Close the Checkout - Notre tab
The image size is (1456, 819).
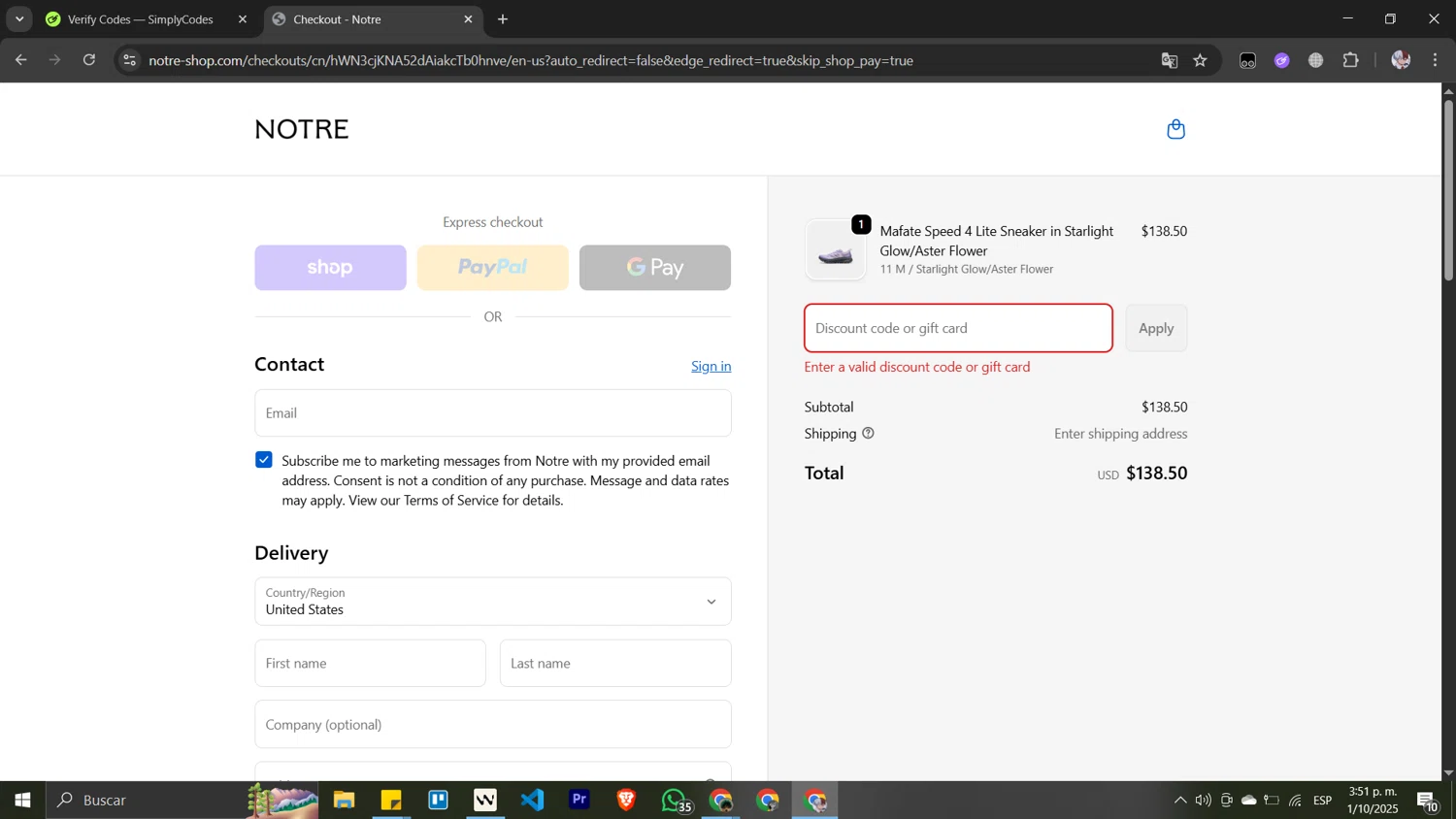(x=468, y=19)
